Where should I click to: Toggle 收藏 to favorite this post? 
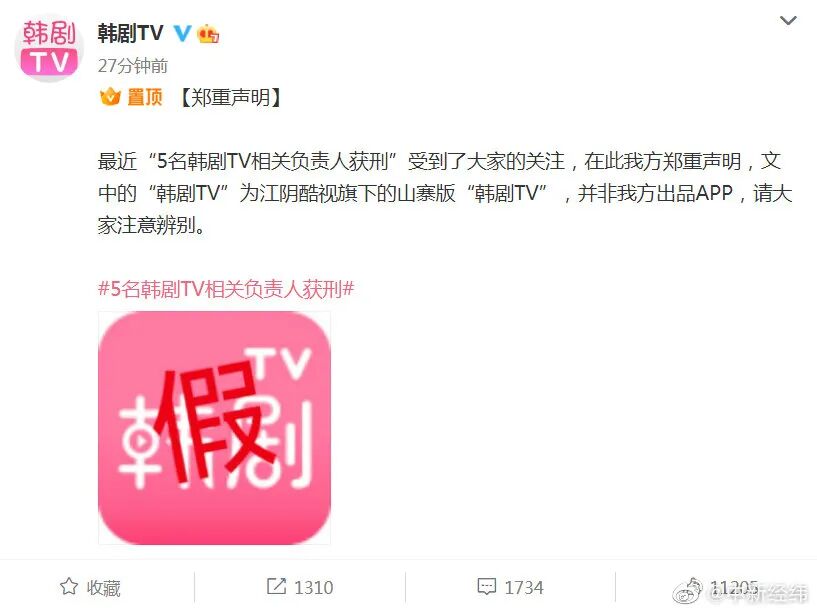(x=90, y=587)
